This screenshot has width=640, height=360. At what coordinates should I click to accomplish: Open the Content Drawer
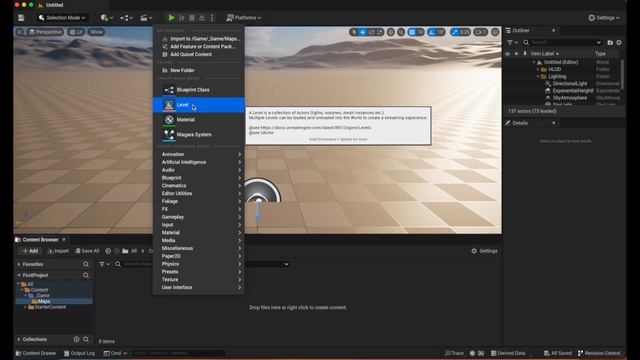click(36, 353)
